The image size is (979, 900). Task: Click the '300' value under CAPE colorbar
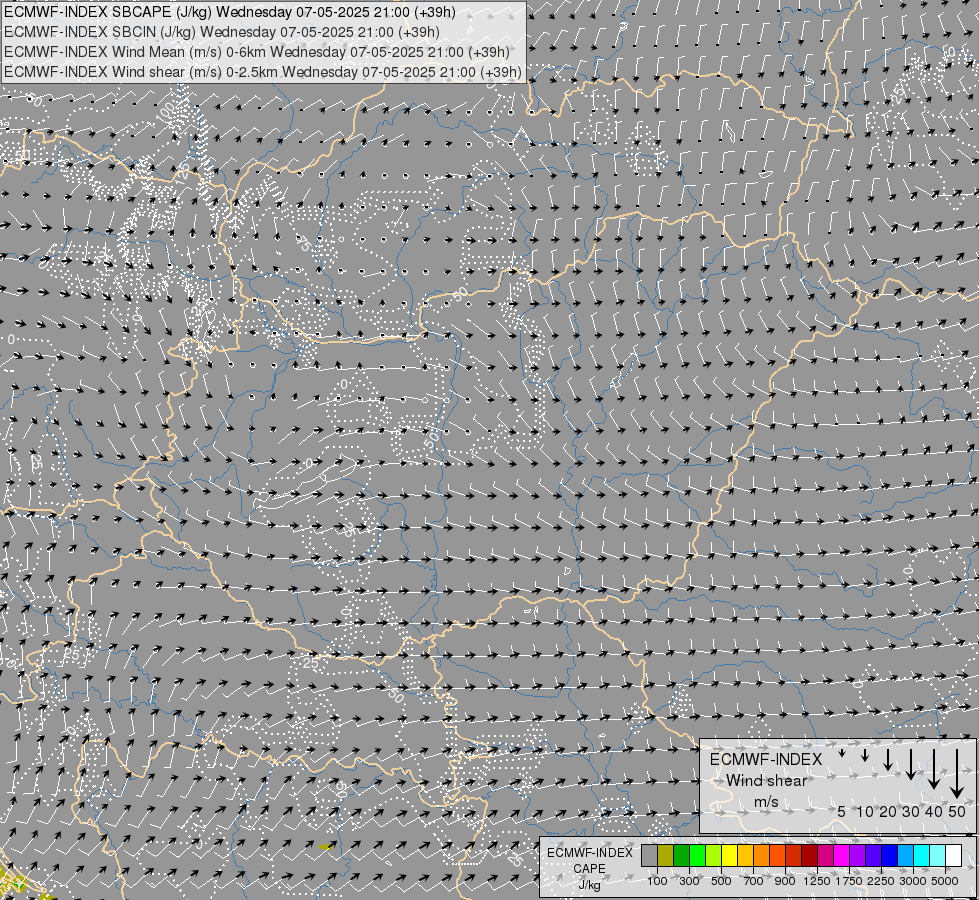pos(689,881)
